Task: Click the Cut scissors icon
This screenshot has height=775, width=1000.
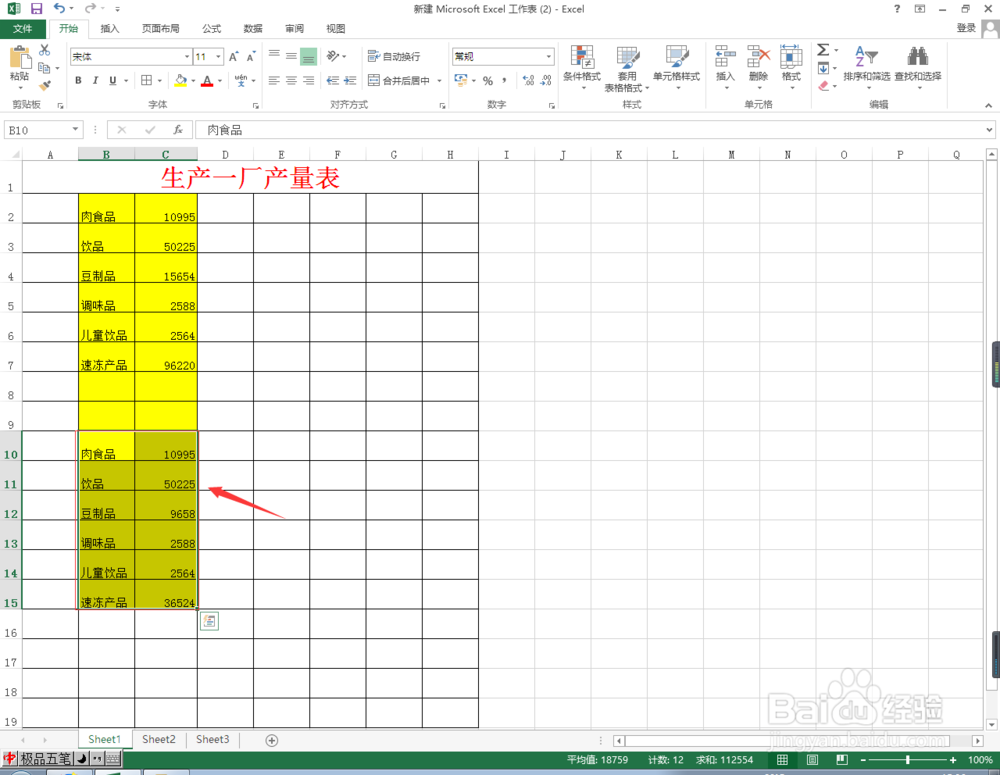Action: click(x=45, y=50)
